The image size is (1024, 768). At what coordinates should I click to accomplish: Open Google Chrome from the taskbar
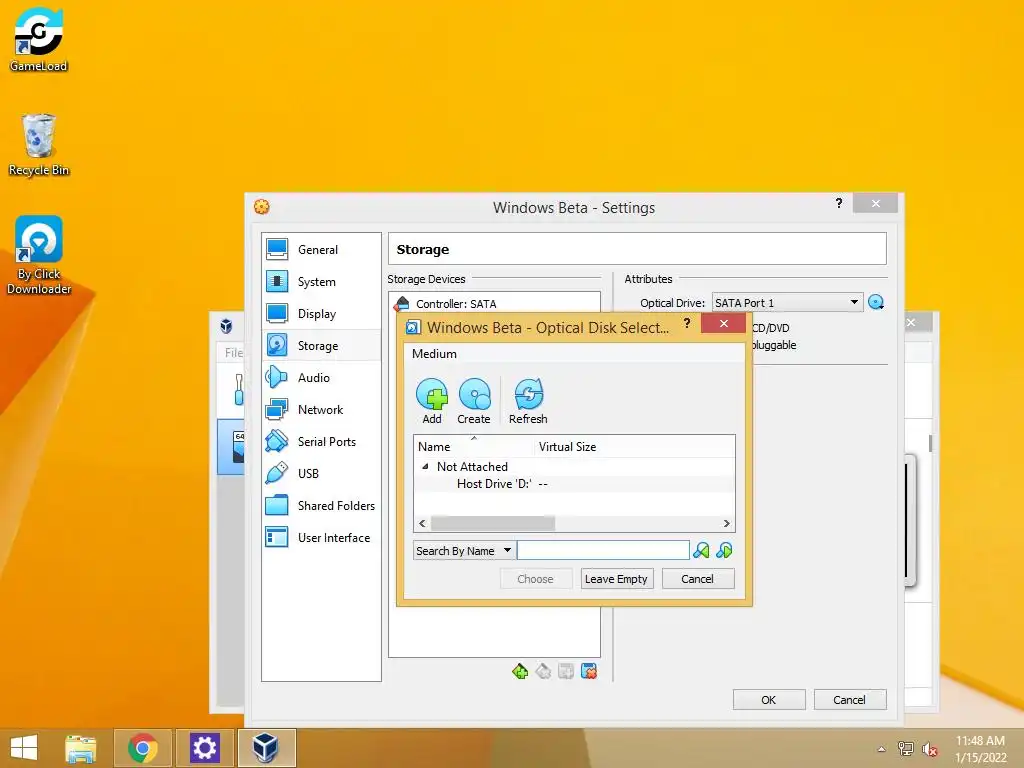click(142, 748)
